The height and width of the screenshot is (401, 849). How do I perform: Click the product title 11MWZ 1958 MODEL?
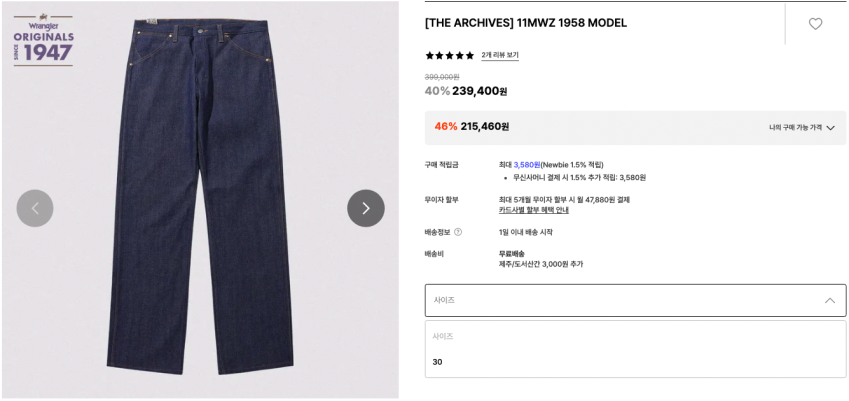tap(526, 23)
